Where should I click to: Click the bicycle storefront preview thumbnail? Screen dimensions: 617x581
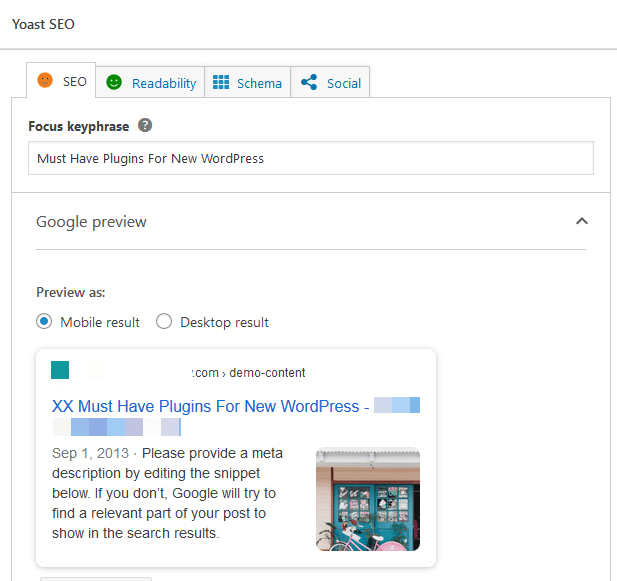pos(368,499)
